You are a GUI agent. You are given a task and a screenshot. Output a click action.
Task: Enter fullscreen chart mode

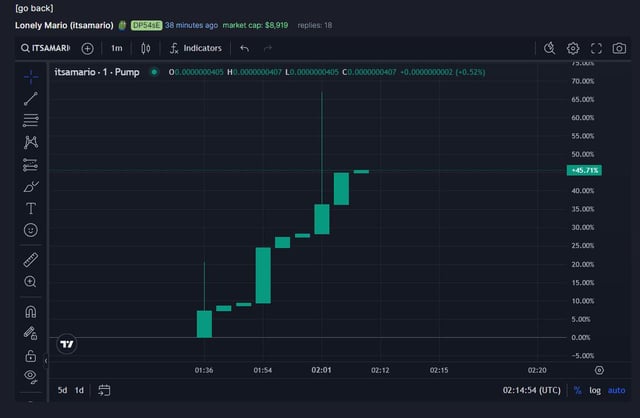click(x=597, y=48)
